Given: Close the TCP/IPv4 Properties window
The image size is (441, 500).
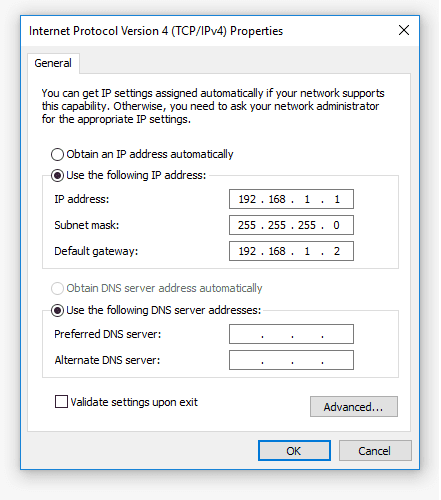Looking at the screenshot, I should pos(404,30).
